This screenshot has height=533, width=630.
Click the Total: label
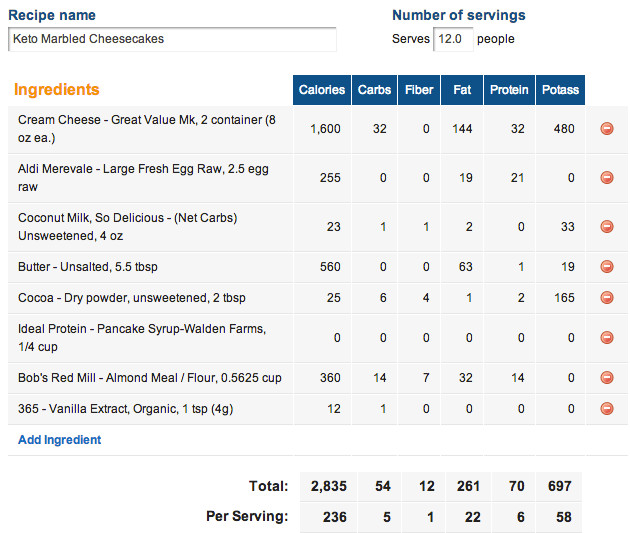click(269, 486)
